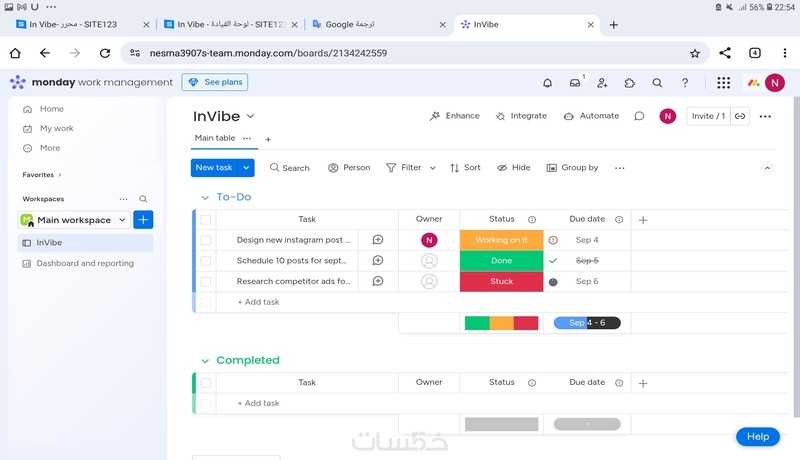
Task: Copy board link icon beside Invite
Action: click(740, 116)
